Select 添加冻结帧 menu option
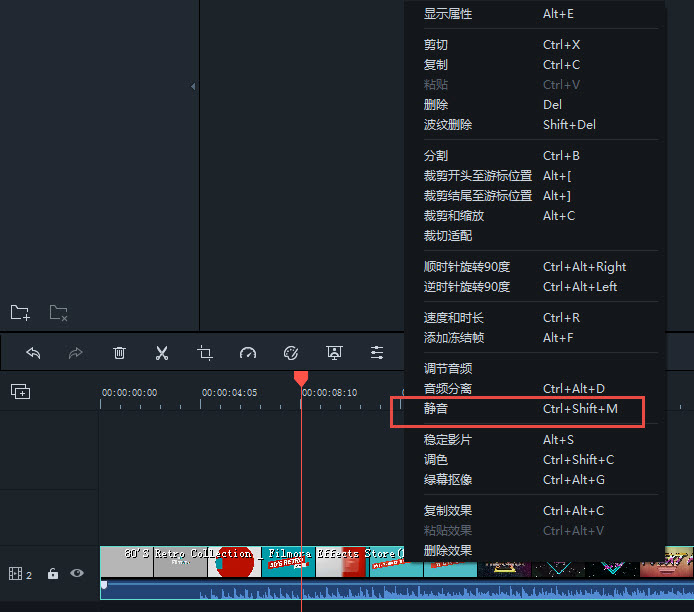Image resolution: width=694 pixels, height=612 pixels. pyautogui.click(x=453, y=338)
